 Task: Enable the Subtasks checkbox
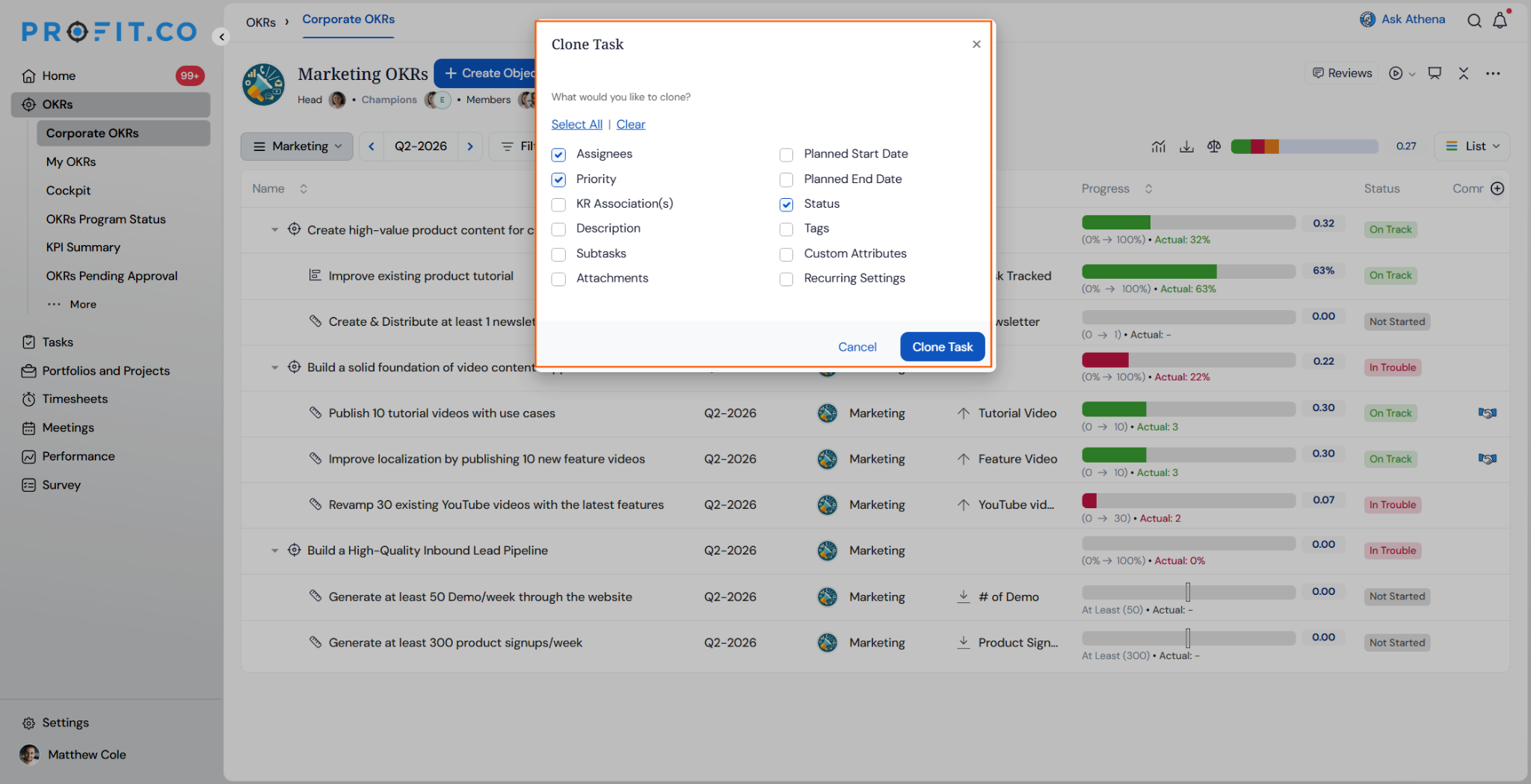coord(558,254)
